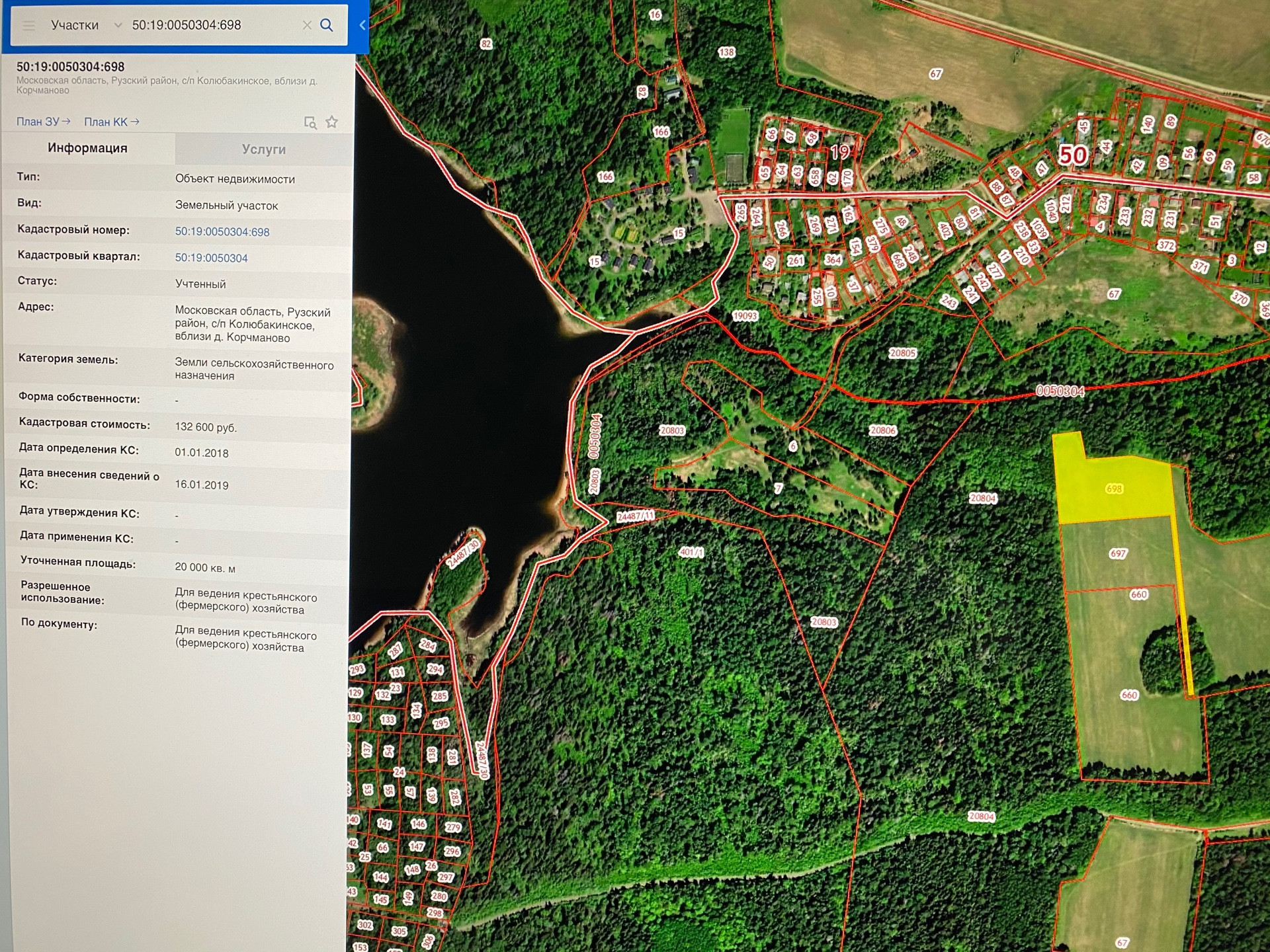1270x952 pixels.
Task: Expand the Участки search type dropdown
Action: click(118, 26)
